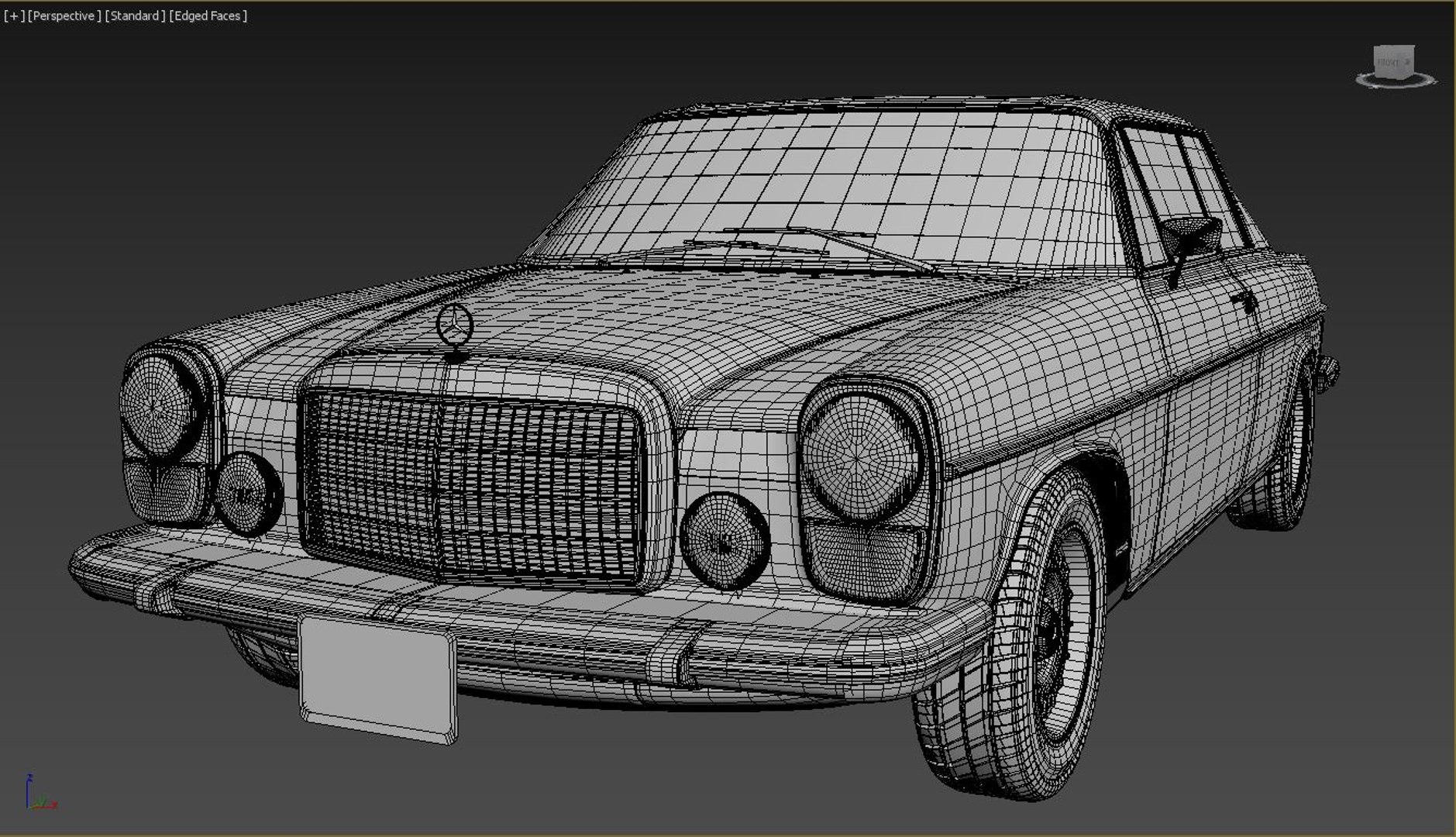Open the Standard shading quality menu
This screenshot has height=837, width=1456.
135,15
